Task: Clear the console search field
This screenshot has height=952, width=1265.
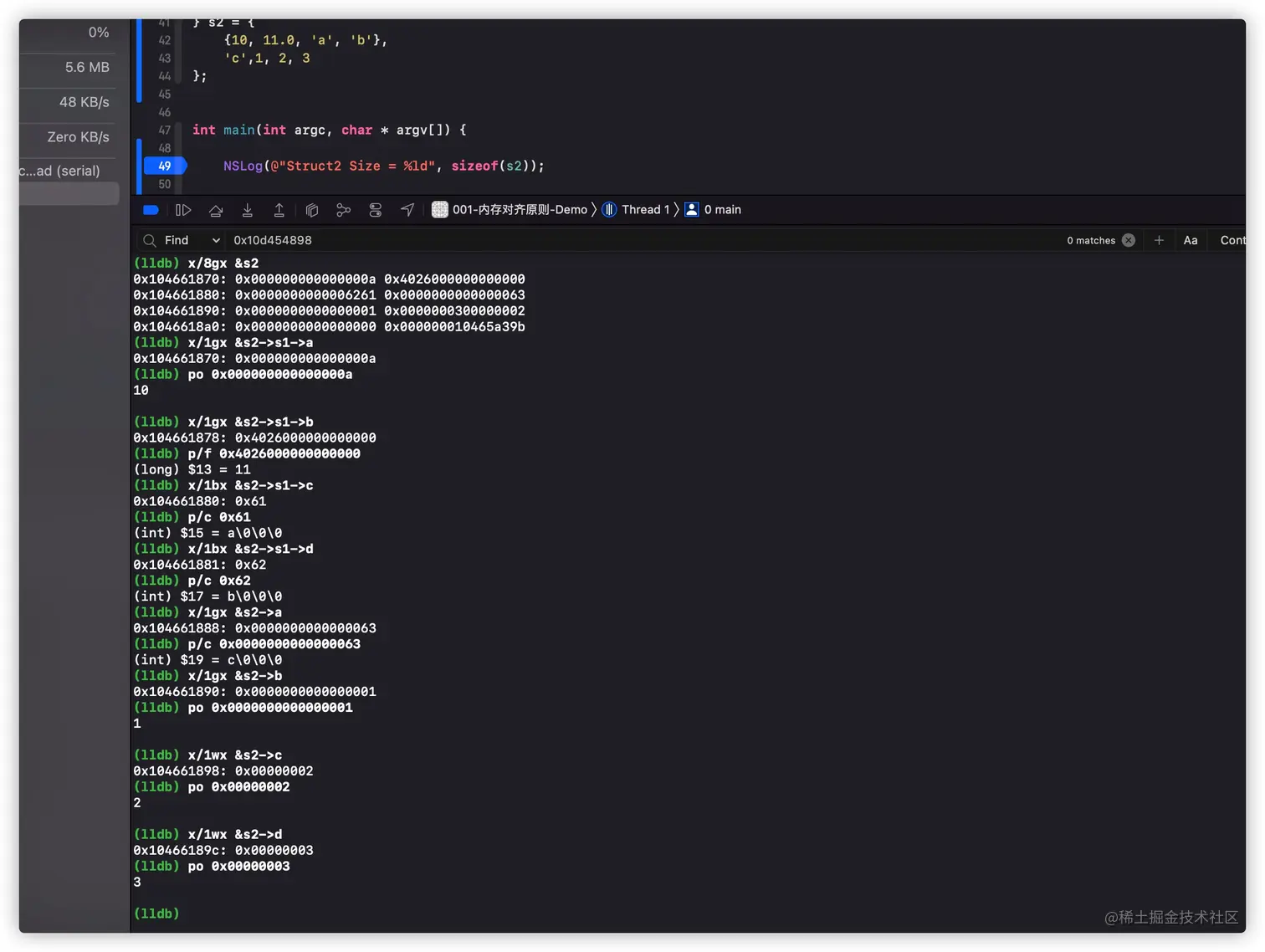Action: pyautogui.click(x=1129, y=240)
